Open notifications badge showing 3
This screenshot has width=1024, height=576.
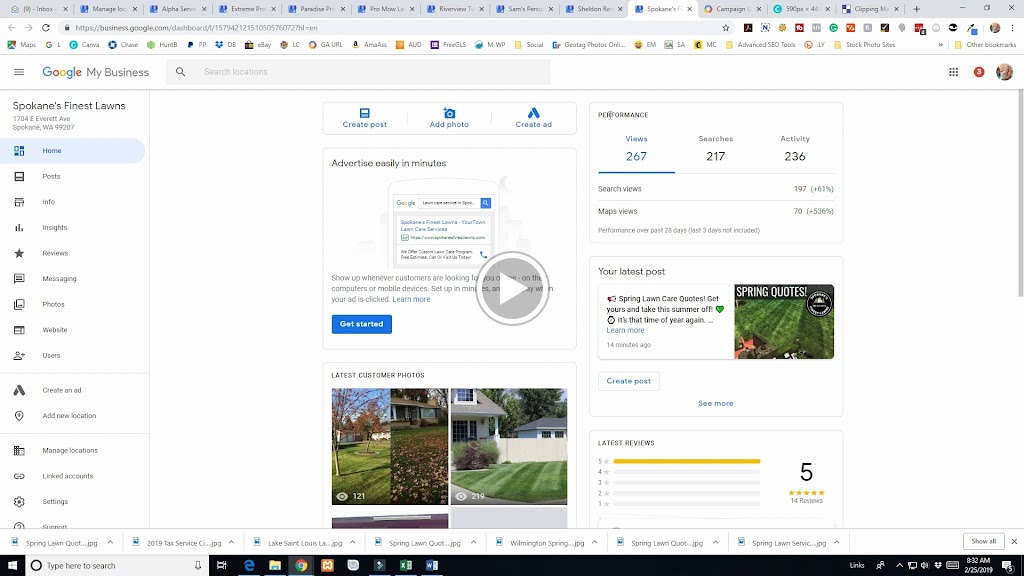click(979, 72)
